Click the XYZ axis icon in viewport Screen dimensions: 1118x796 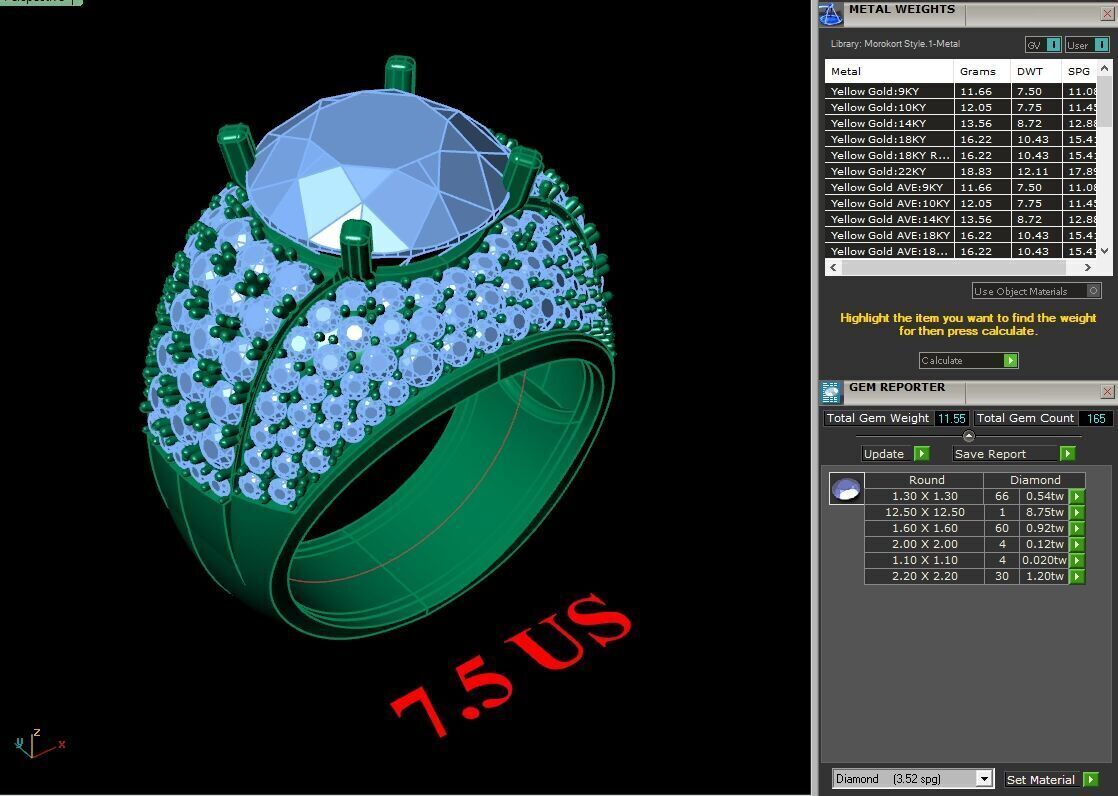pyautogui.click(x=39, y=743)
